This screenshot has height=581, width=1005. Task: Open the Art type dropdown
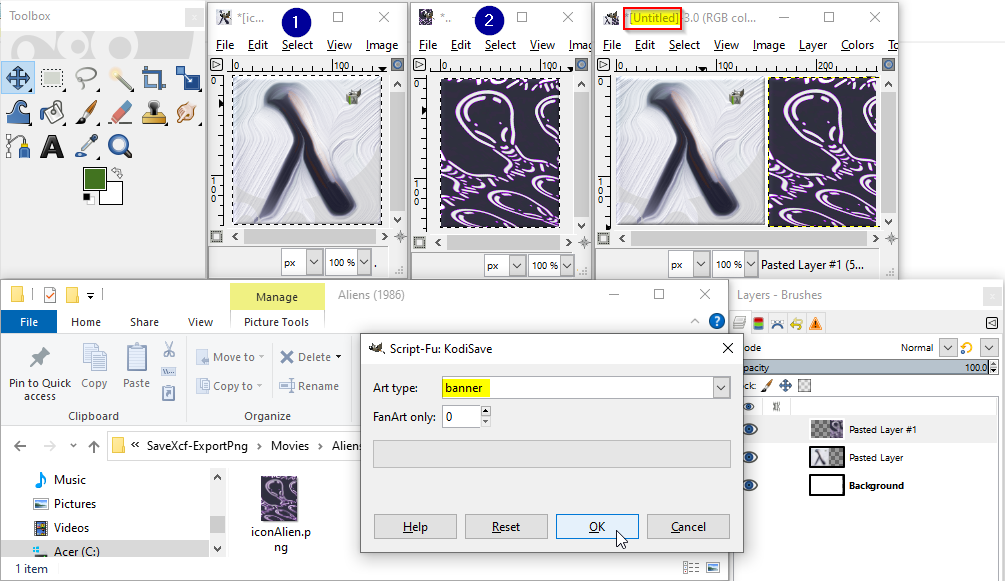[x=721, y=388]
